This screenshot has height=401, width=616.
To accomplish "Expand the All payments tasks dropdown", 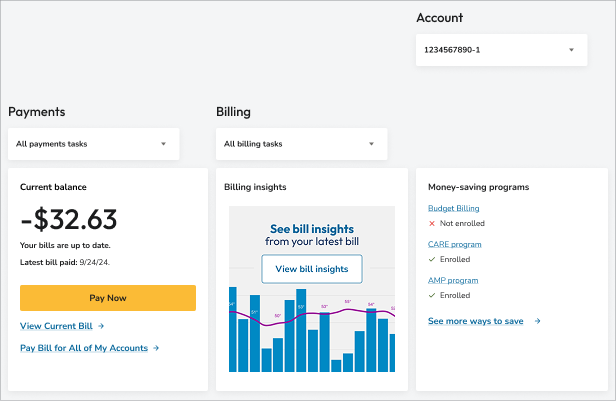I will pos(93,144).
